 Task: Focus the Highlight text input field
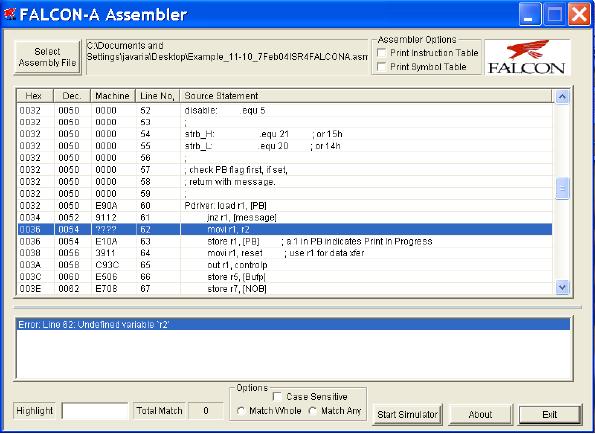point(95,411)
